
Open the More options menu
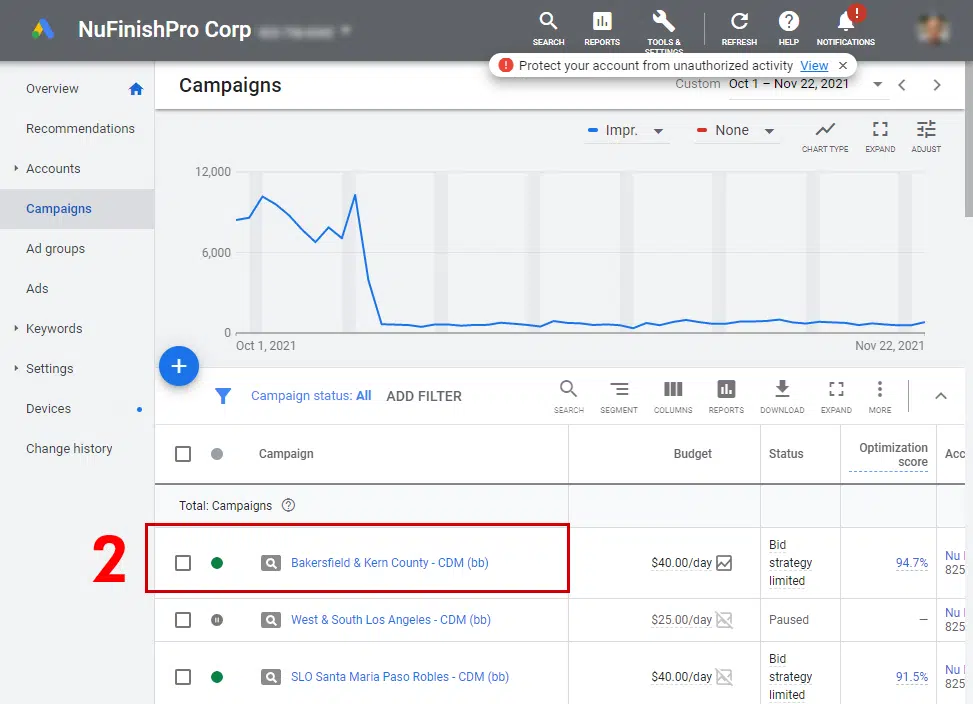[879, 397]
